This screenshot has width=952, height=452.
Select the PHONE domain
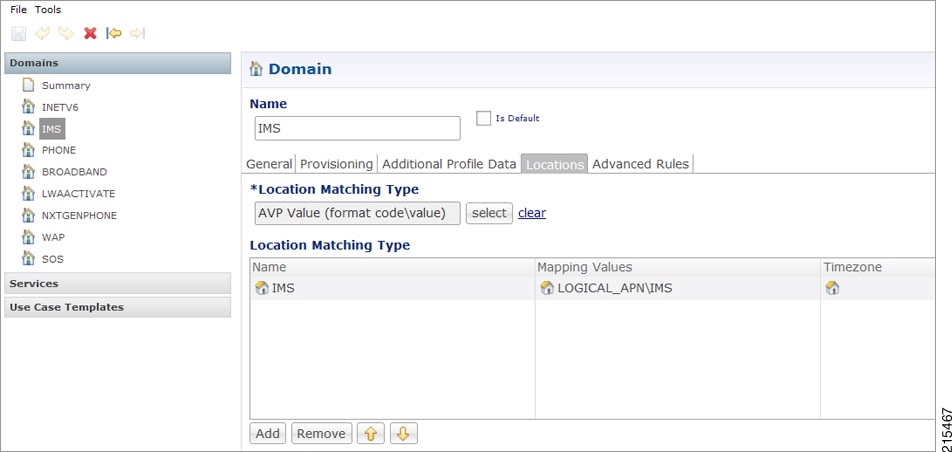59,150
